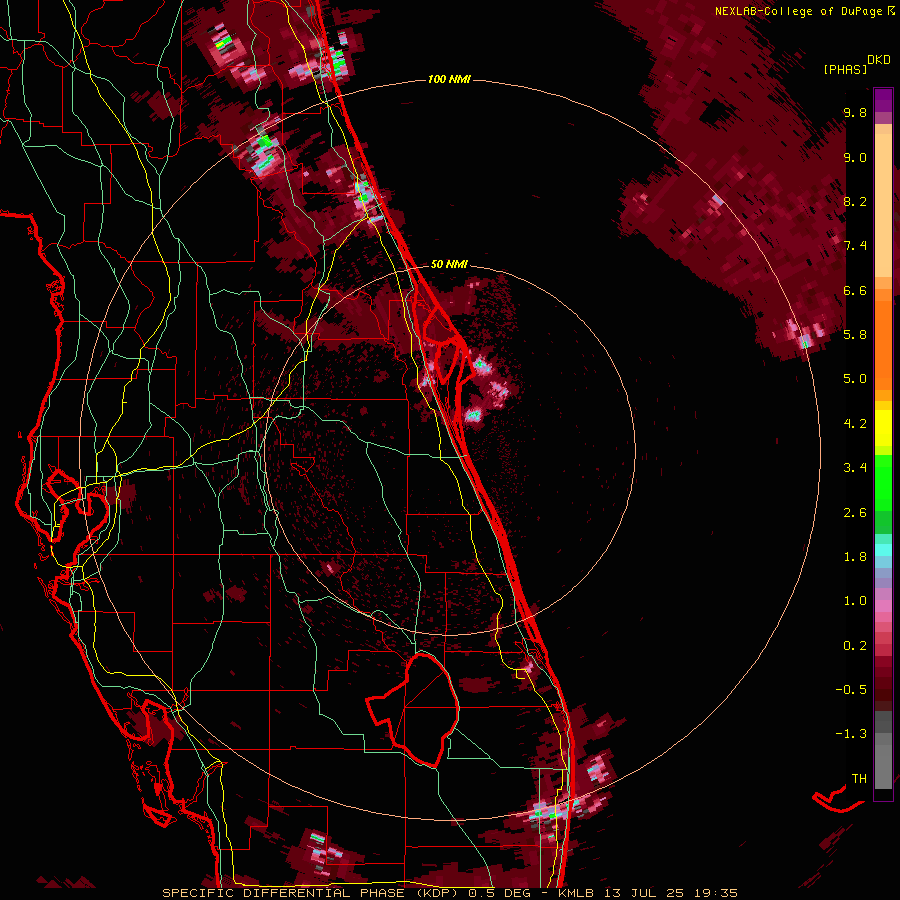Click the 0.2 scale value
900x900 pixels.
point(855,646)
